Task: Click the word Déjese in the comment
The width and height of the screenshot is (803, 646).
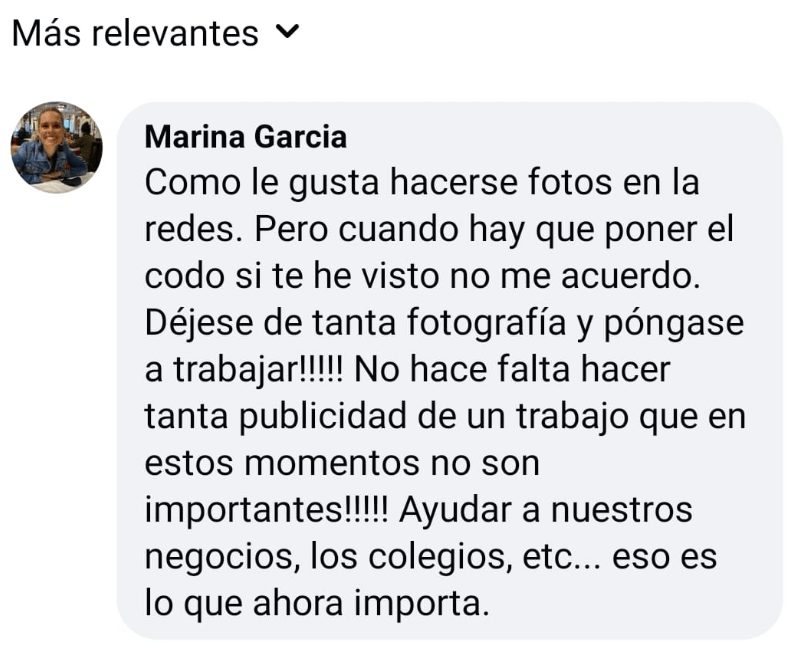Action: 199,323
